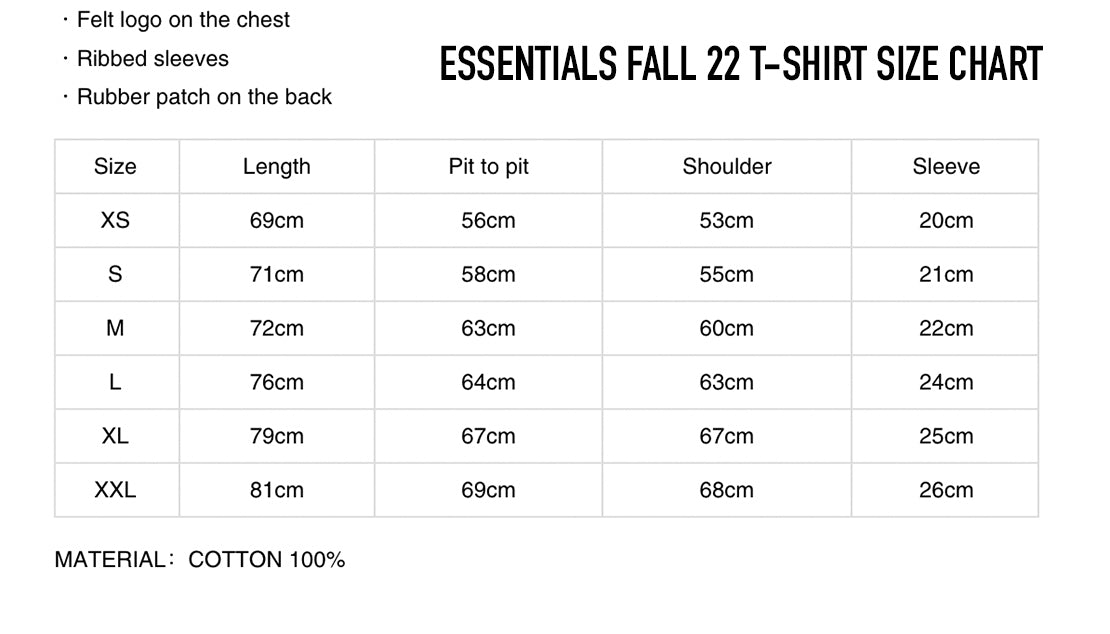The width and height of the screenshot is (1110, 634).
Task: Select the XL size row label
Action: coord(115,436)
